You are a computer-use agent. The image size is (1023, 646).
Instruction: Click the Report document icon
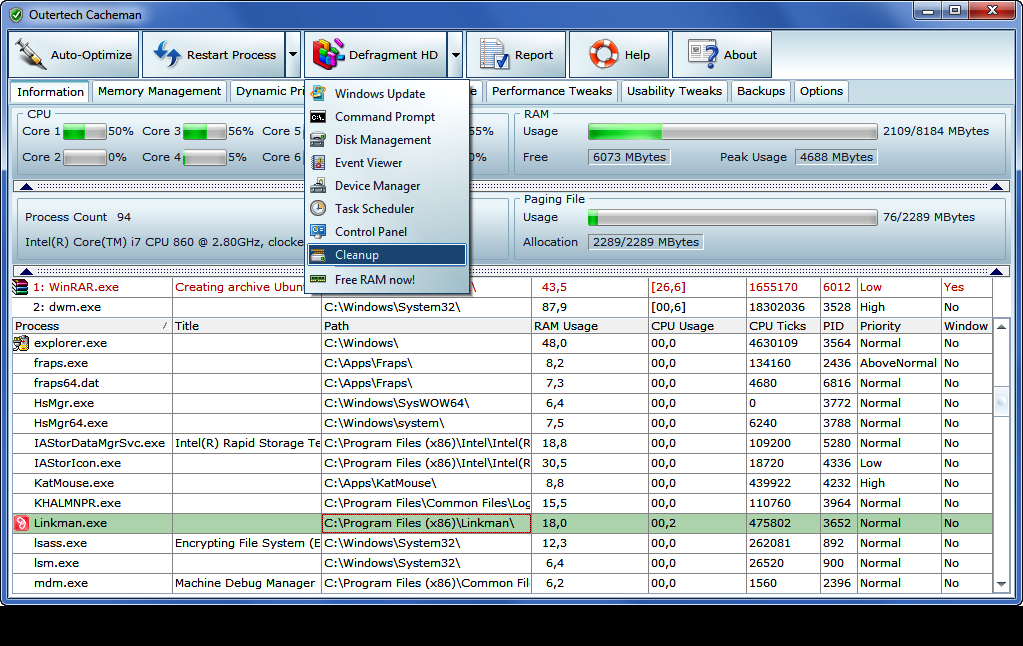coord(494,55)
